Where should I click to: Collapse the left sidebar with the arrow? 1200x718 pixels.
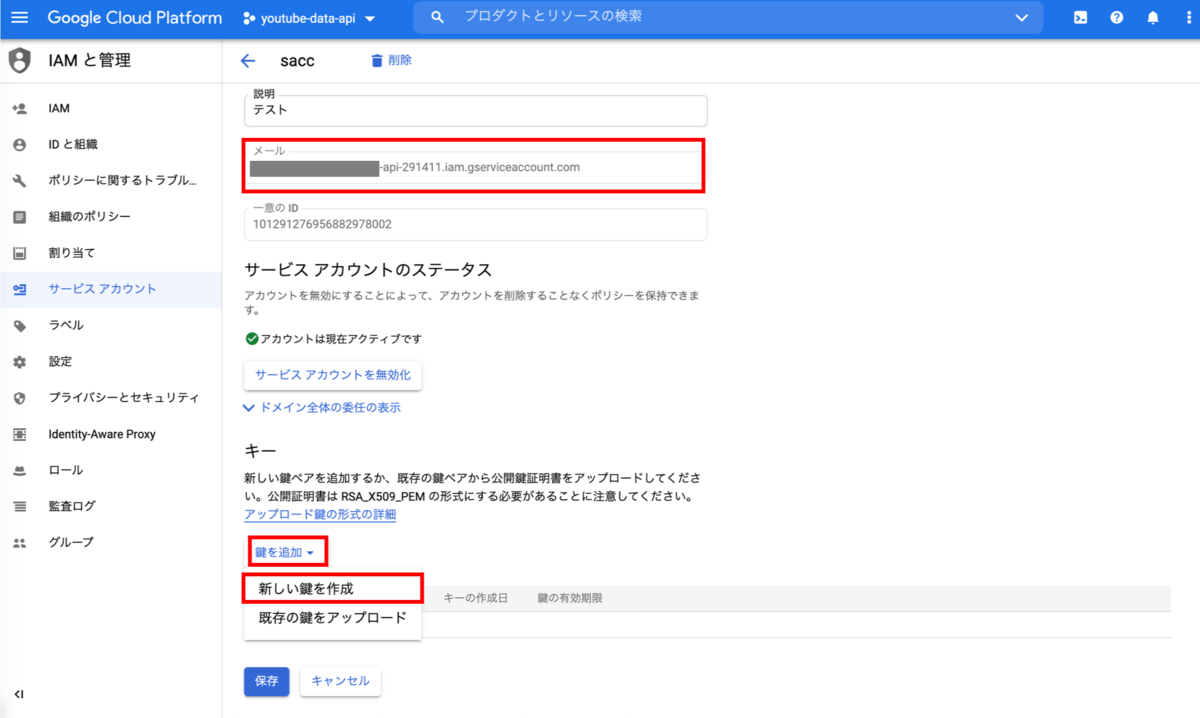coord(18,694)
